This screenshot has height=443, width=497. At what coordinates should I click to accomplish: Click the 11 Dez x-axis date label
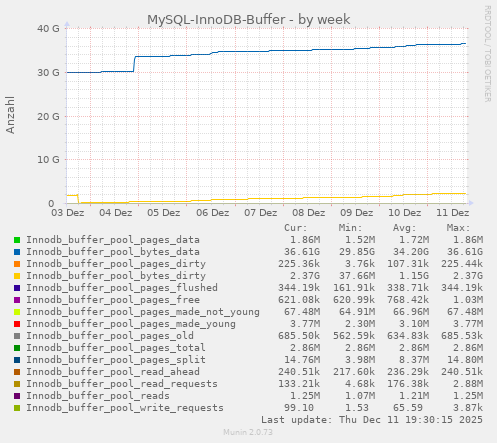(x=453, y=213)
